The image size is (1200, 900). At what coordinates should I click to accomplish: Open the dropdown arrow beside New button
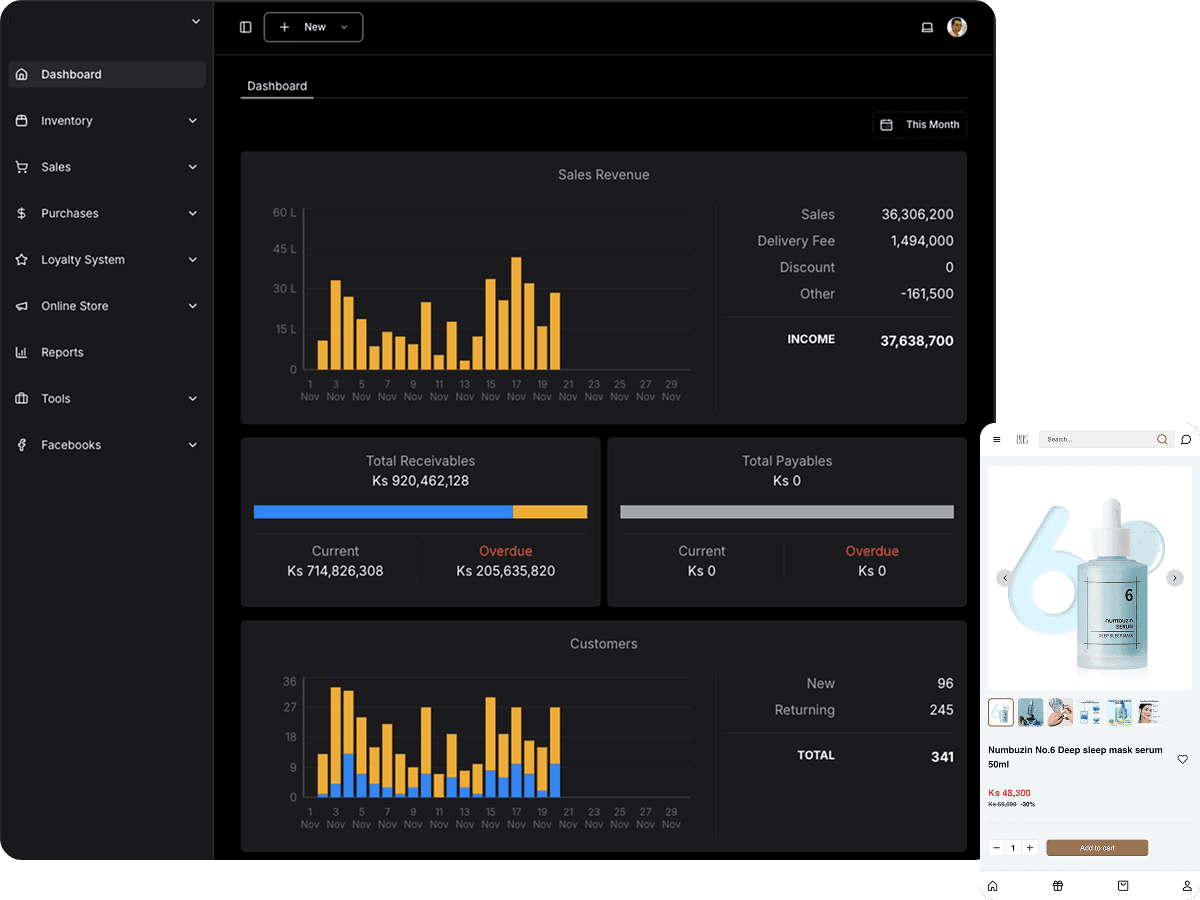(x=342, y=27)
